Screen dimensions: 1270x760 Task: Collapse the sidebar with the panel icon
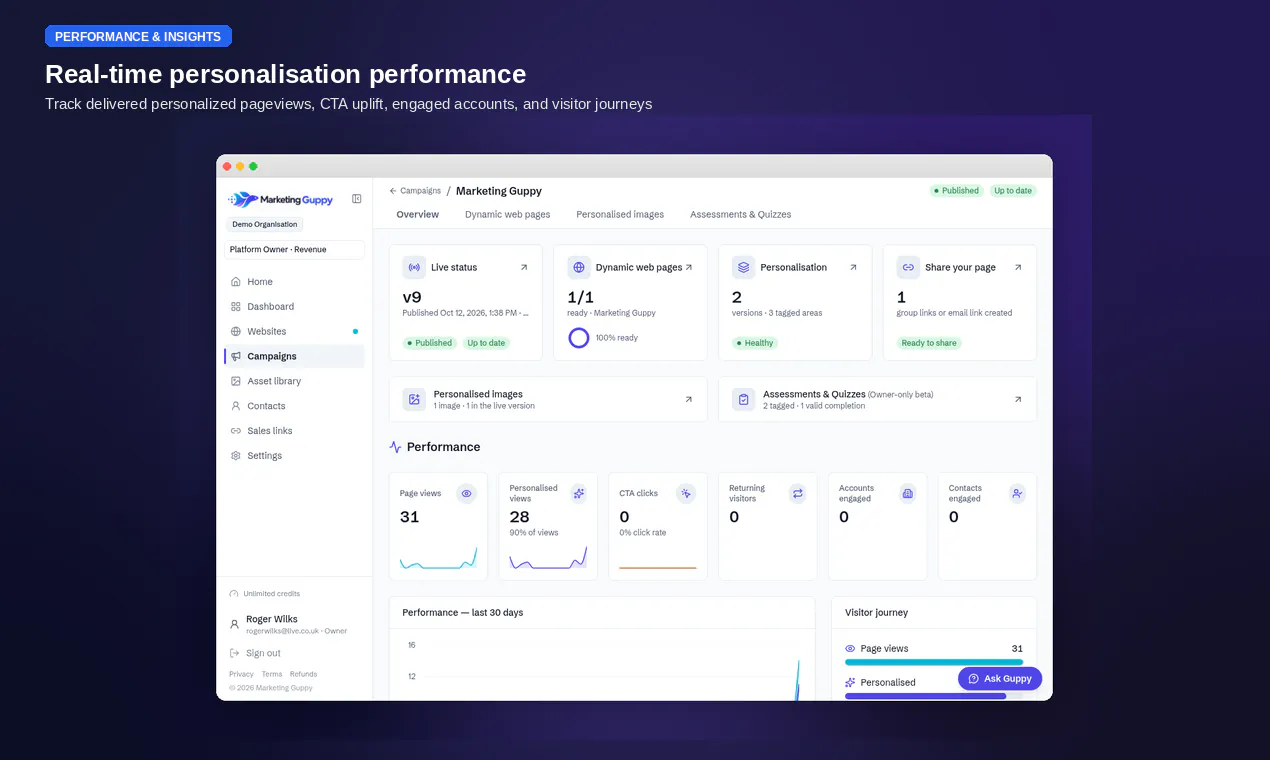tap(357, 199)
